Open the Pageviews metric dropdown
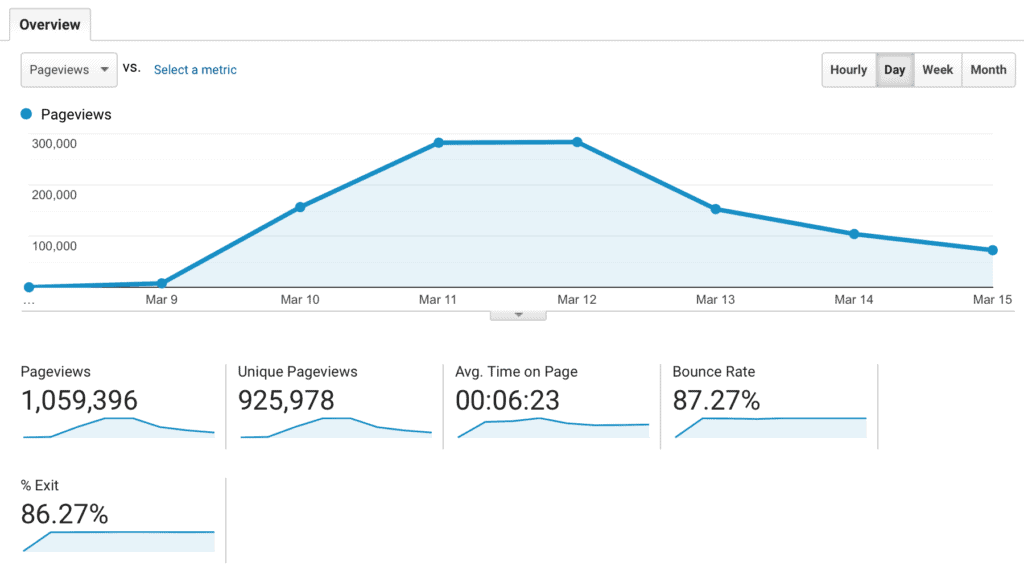This screenshot has width=1024, height=570. pos(69,70)
